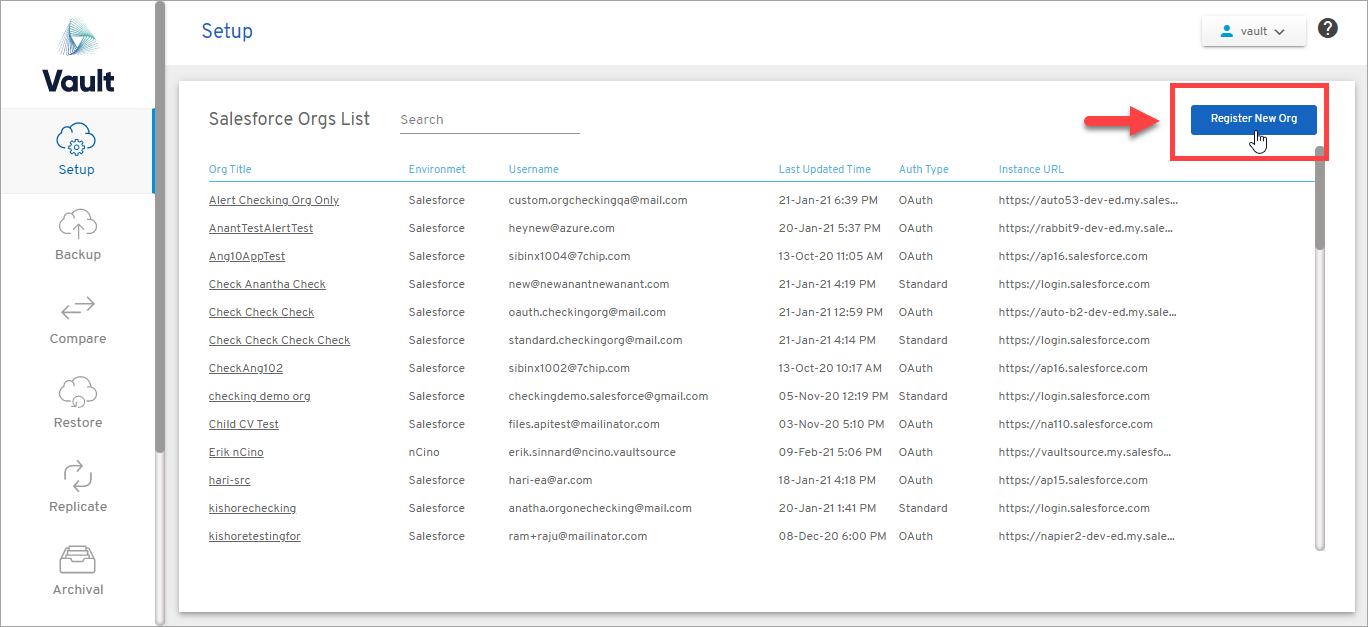Select the Archival box icon
This screenshot has width=1368, height=627.
[77, 558]
